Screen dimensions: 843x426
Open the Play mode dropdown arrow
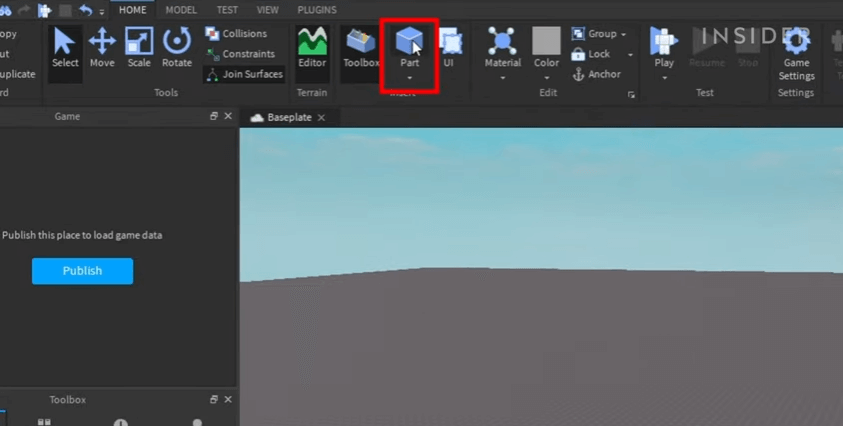click(664, 77)
